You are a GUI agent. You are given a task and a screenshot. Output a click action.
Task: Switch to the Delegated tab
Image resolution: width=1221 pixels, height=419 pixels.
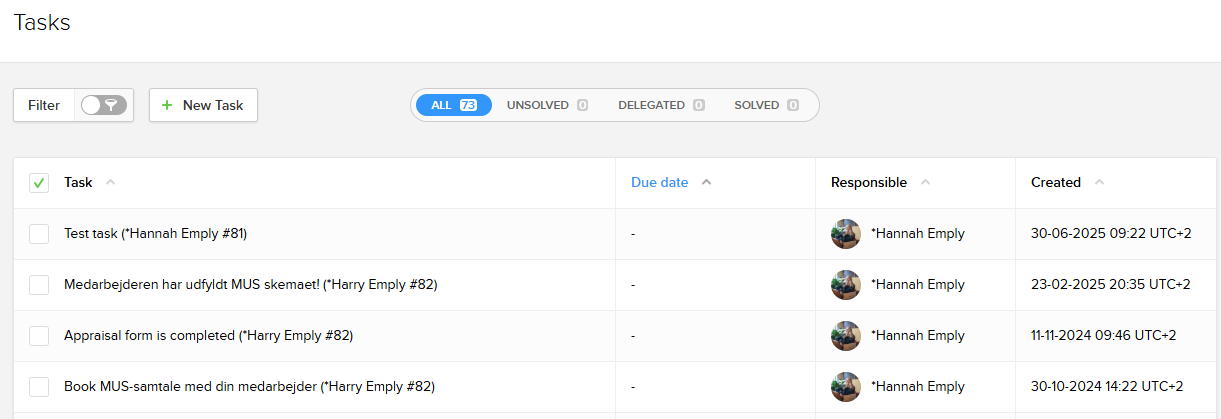660,105
